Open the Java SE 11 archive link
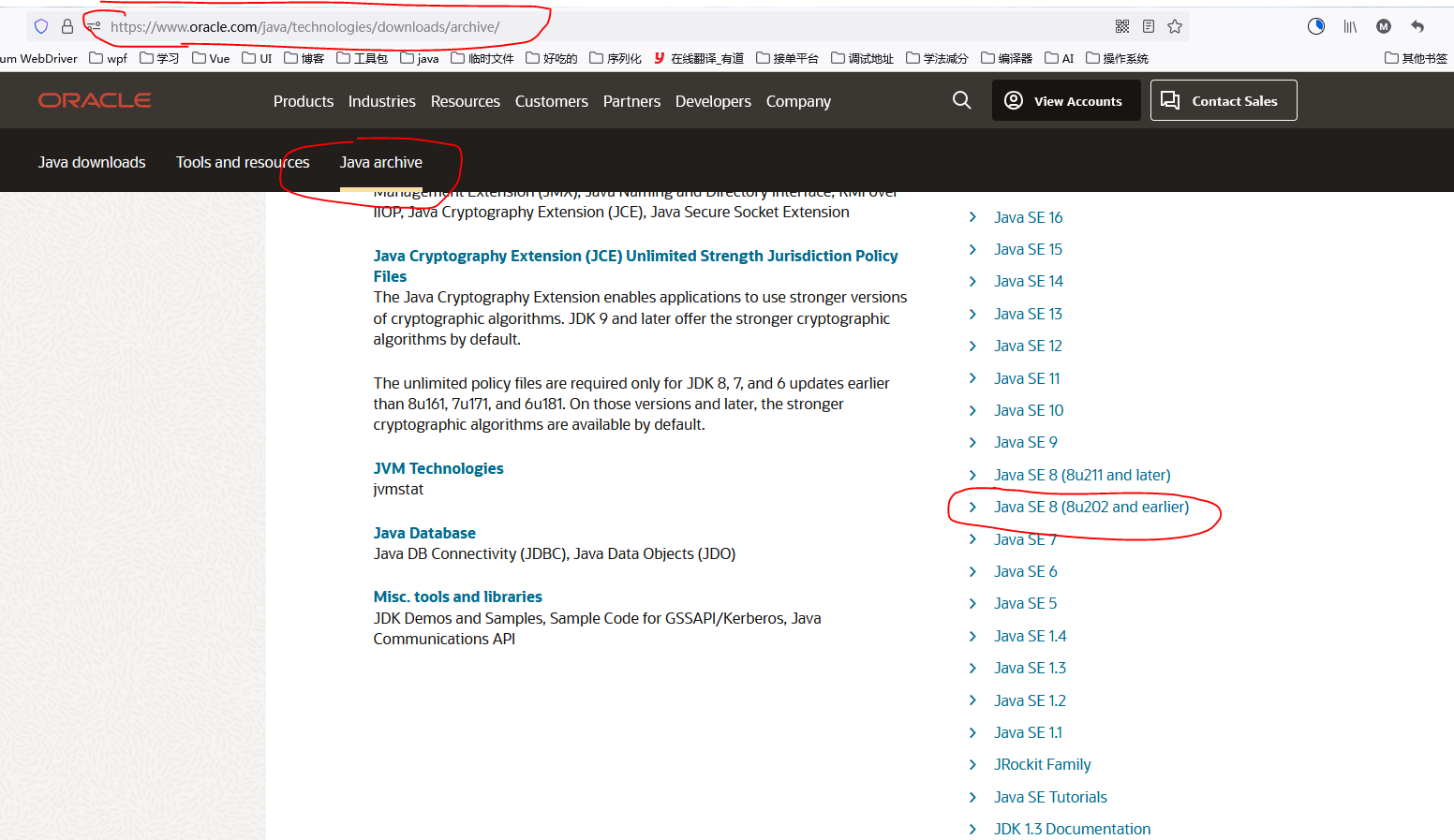This screenshot has width=1454, height=840. click(1027, 378)
